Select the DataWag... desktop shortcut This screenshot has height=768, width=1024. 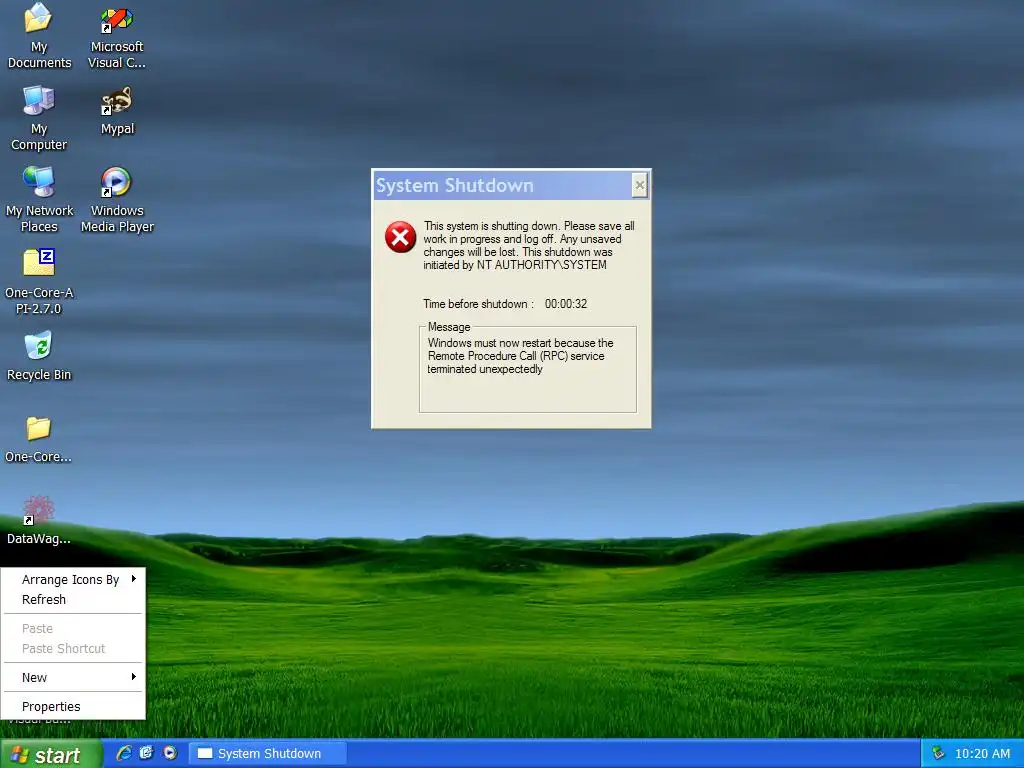click(39, 520)
